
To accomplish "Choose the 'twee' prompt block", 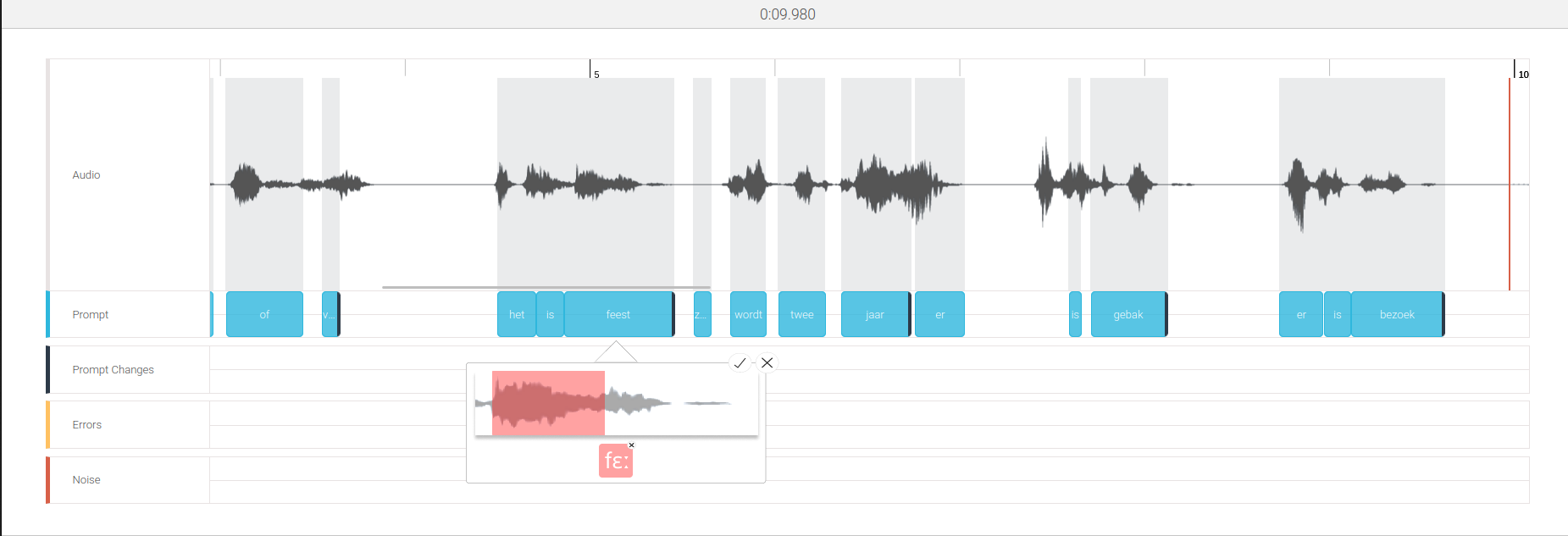I will tap(801, 314).
